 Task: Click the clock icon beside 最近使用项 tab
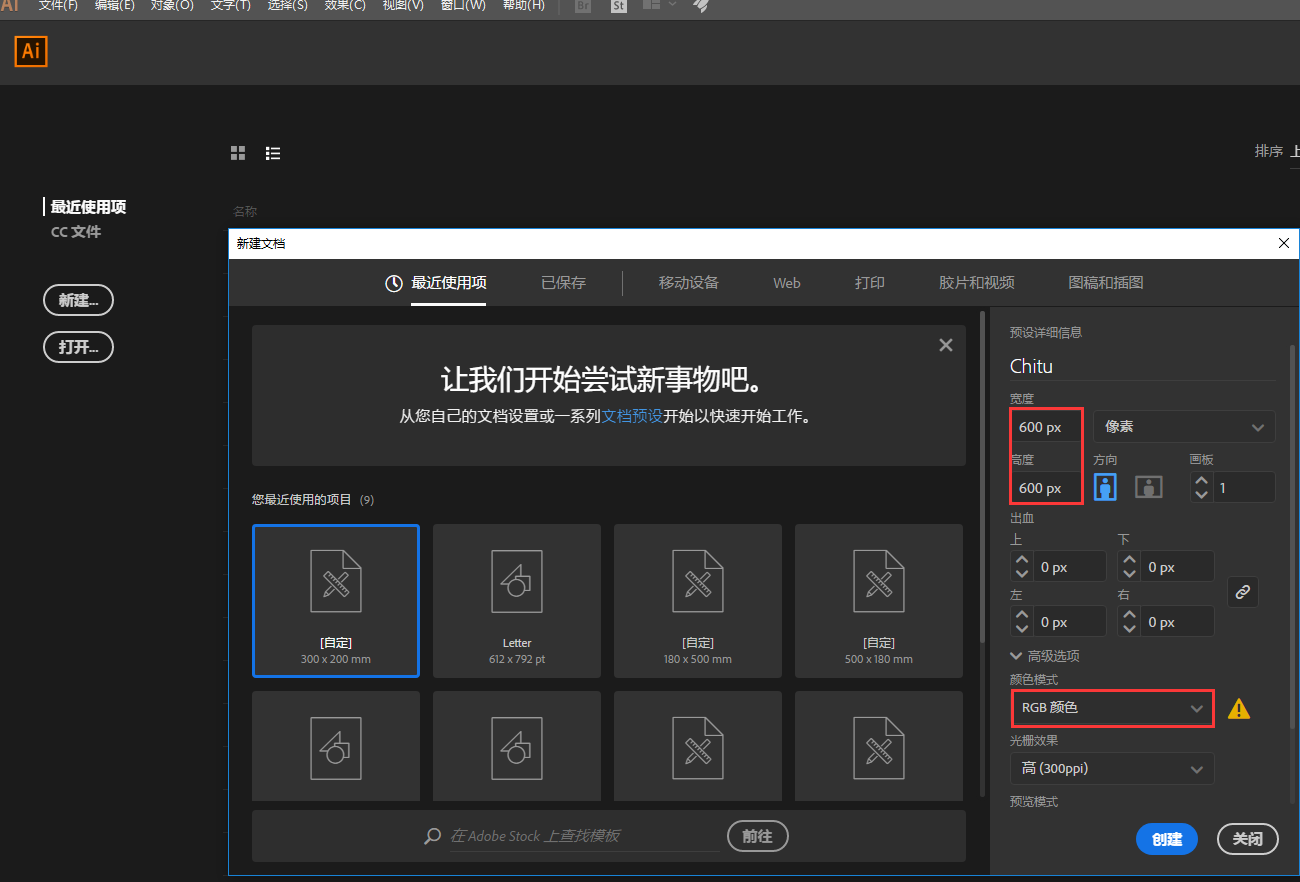[x=394, y=283]
